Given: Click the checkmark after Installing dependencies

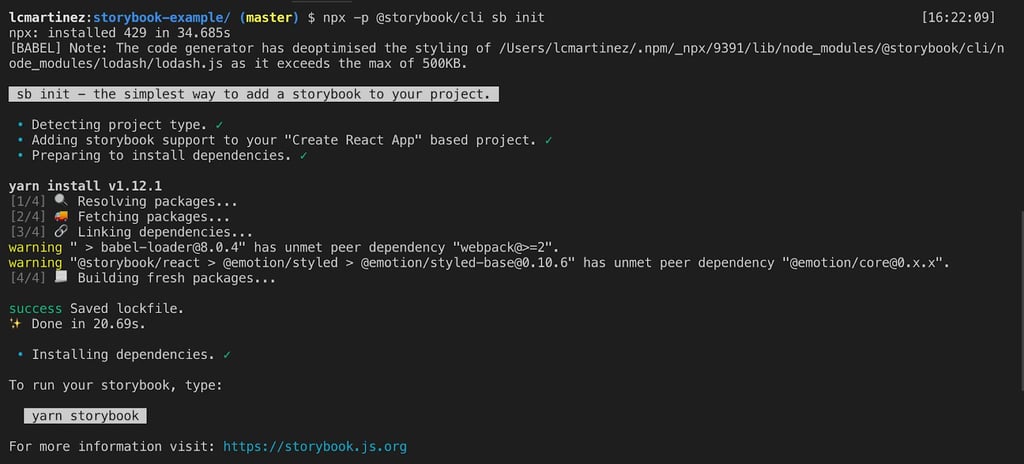Looking at the screenshot, I should coord(227,354).
